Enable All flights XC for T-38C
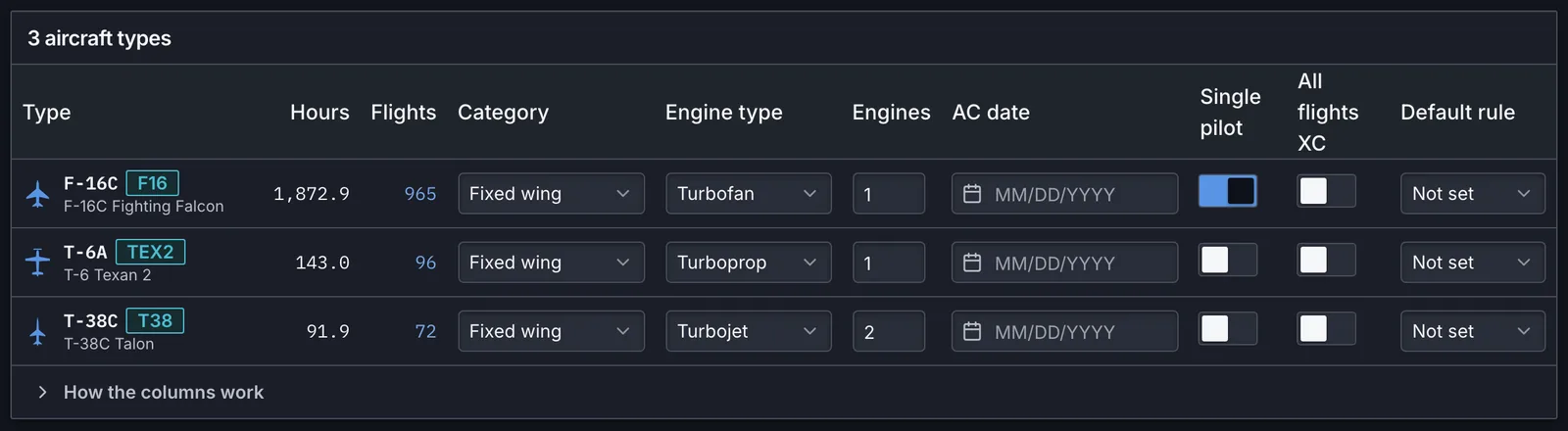Viewport: 1568px width, 431px height. click(1327, 328)
